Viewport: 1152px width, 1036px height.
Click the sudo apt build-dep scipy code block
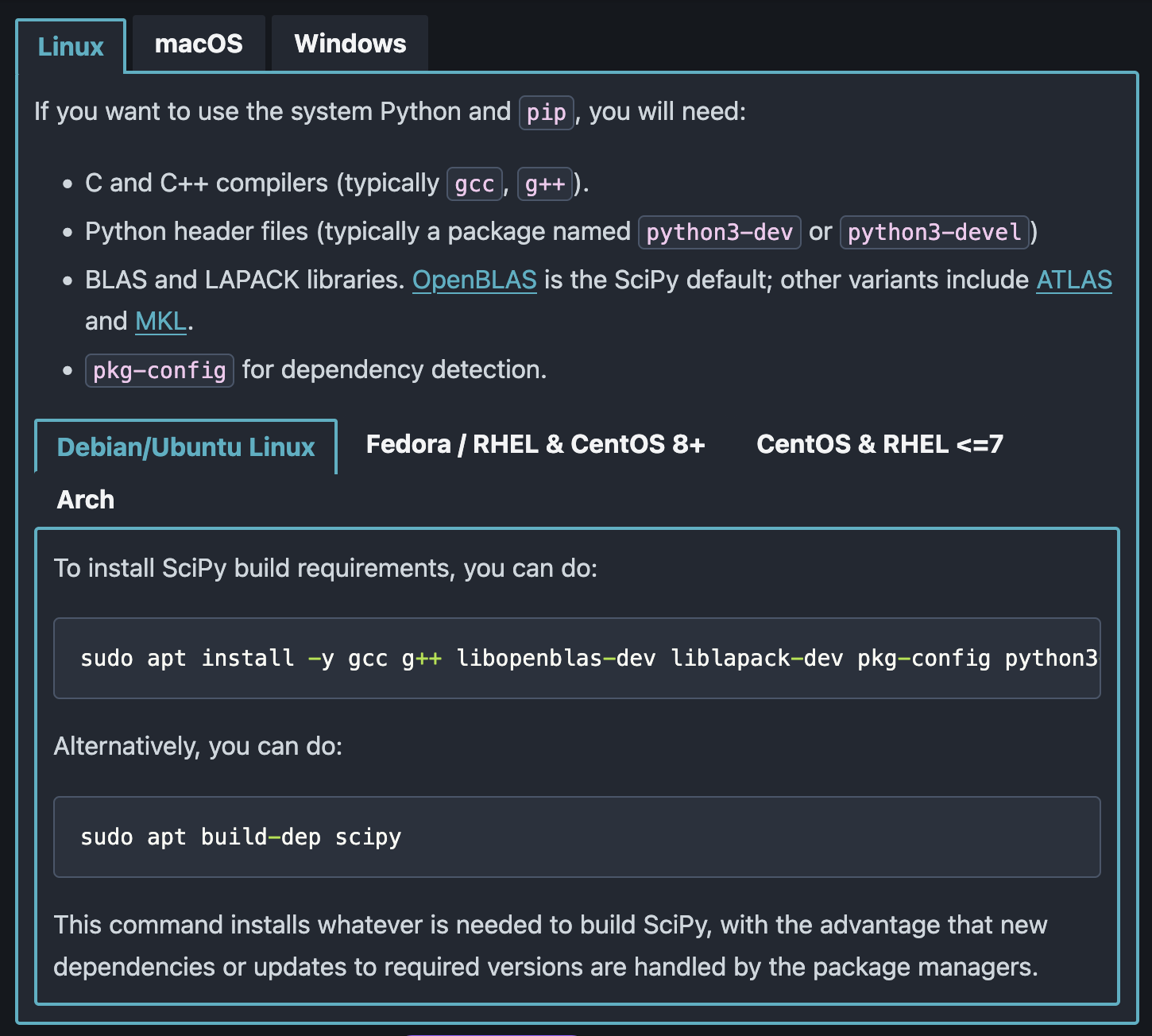pyautogui.click(x=577, y=837)
